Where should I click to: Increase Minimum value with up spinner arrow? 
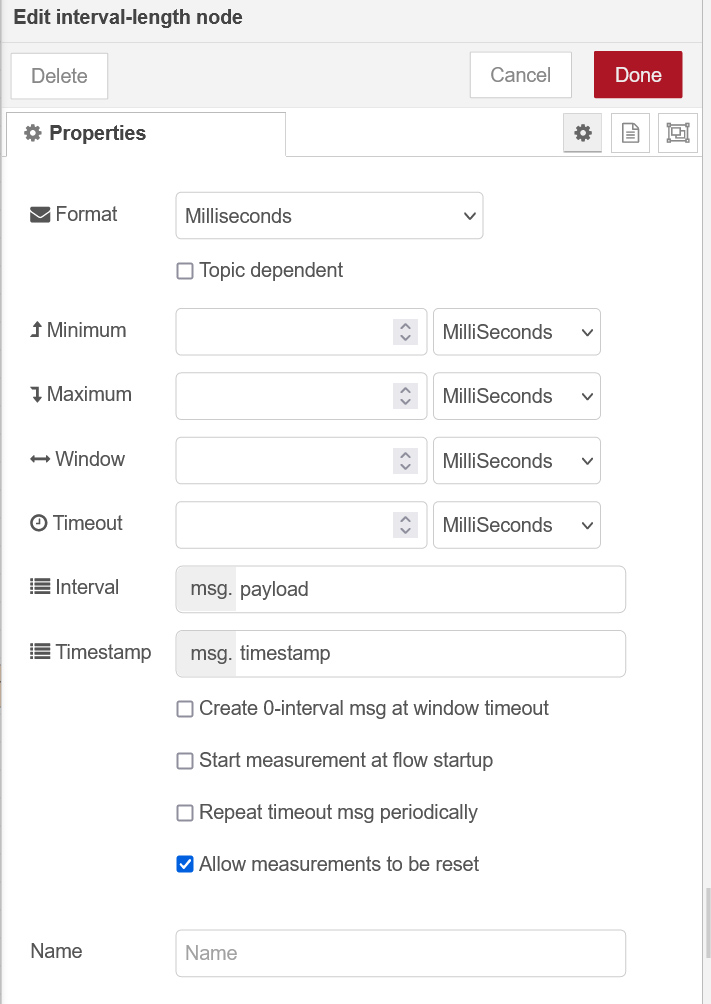(405, 325)
